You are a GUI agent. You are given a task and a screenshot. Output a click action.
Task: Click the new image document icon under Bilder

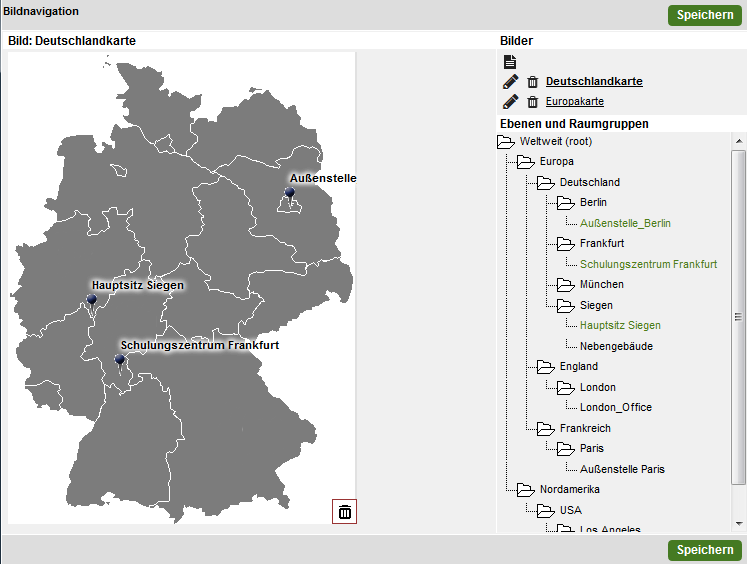510,61
